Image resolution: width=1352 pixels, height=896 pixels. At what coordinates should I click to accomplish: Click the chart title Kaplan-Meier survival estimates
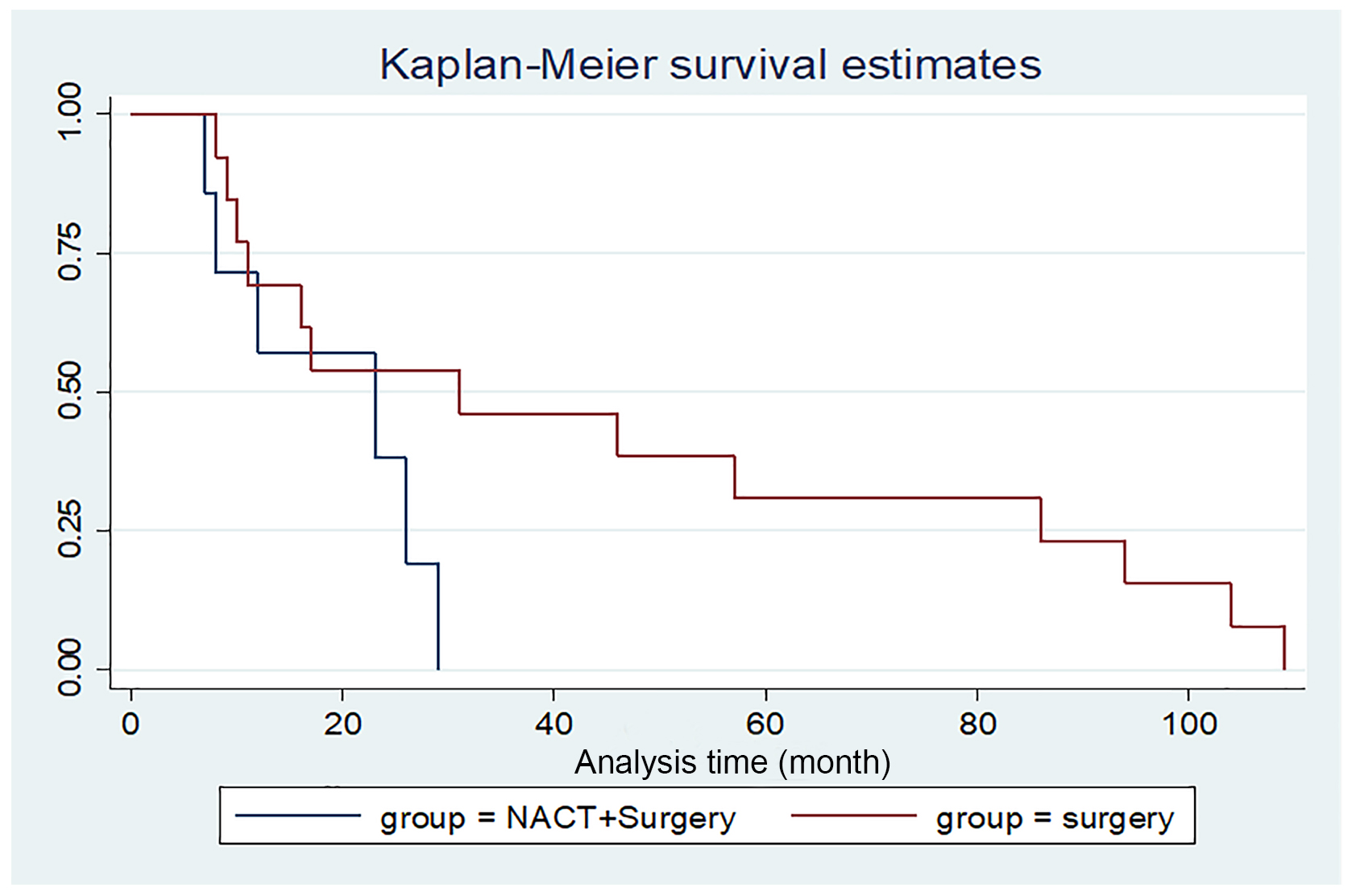[x=710, y=64]
